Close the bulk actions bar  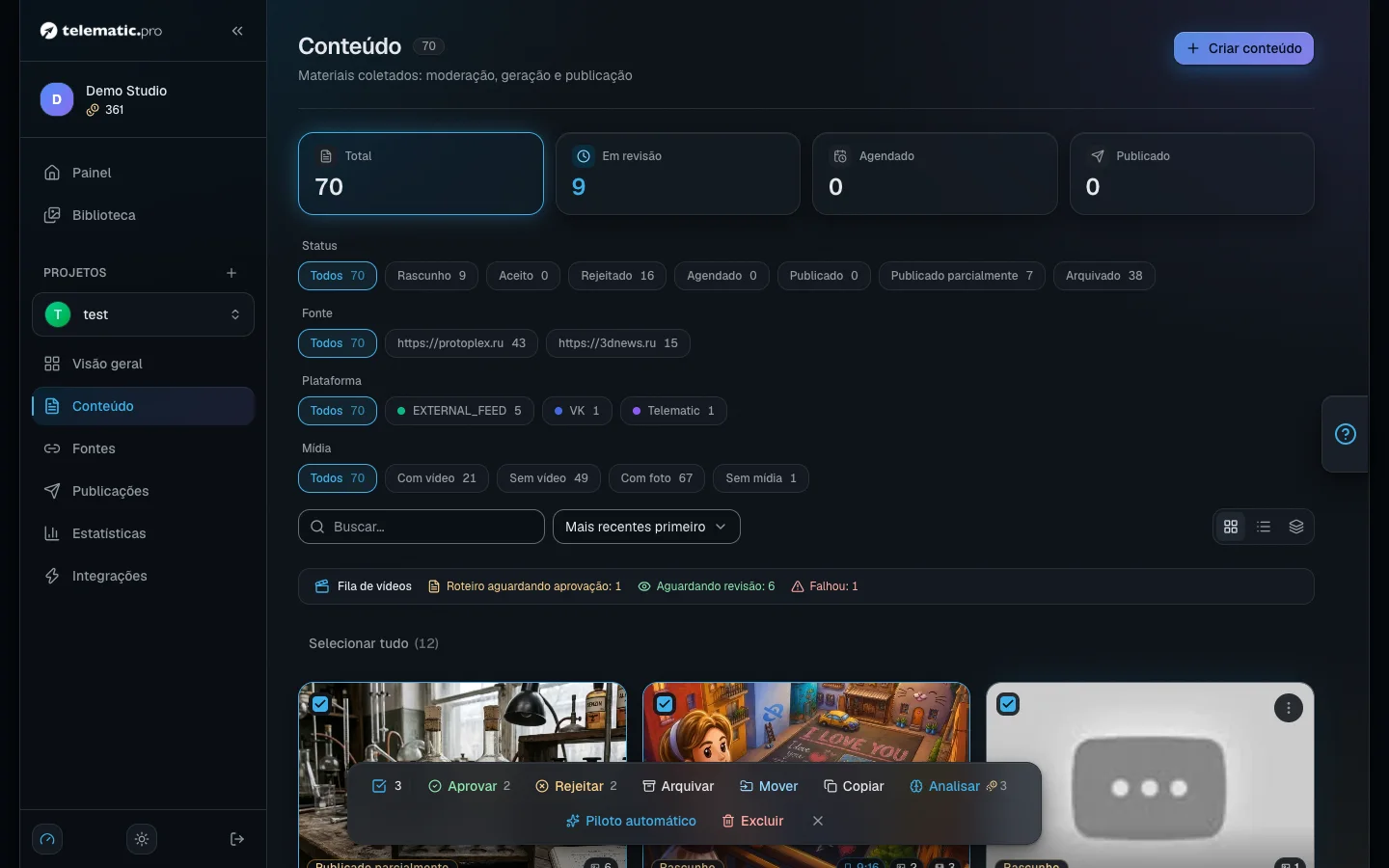[818, 821]
